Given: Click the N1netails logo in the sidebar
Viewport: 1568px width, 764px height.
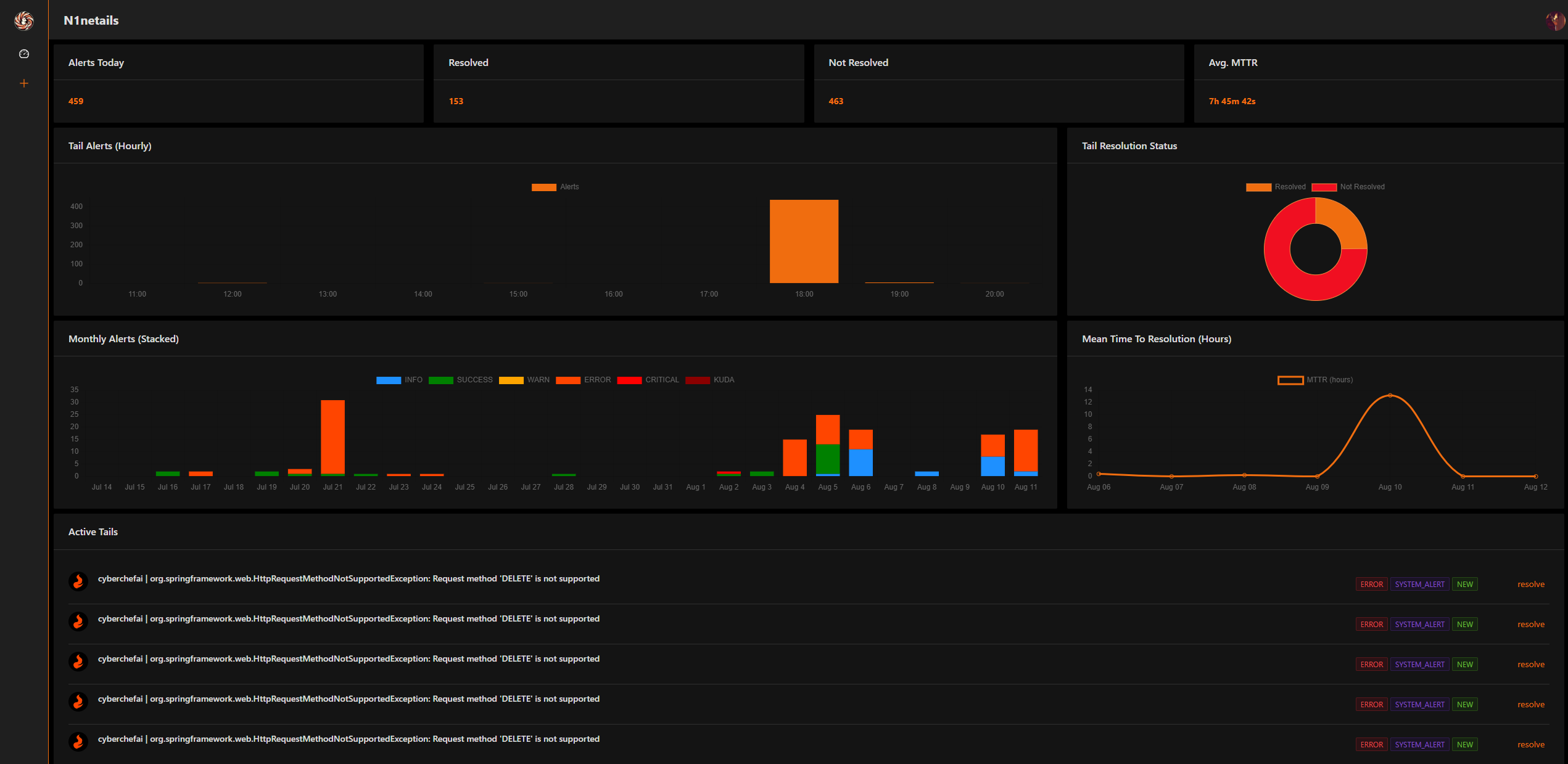Looking at the screenshot, I should pyautogui.click(x=23, y=20).
